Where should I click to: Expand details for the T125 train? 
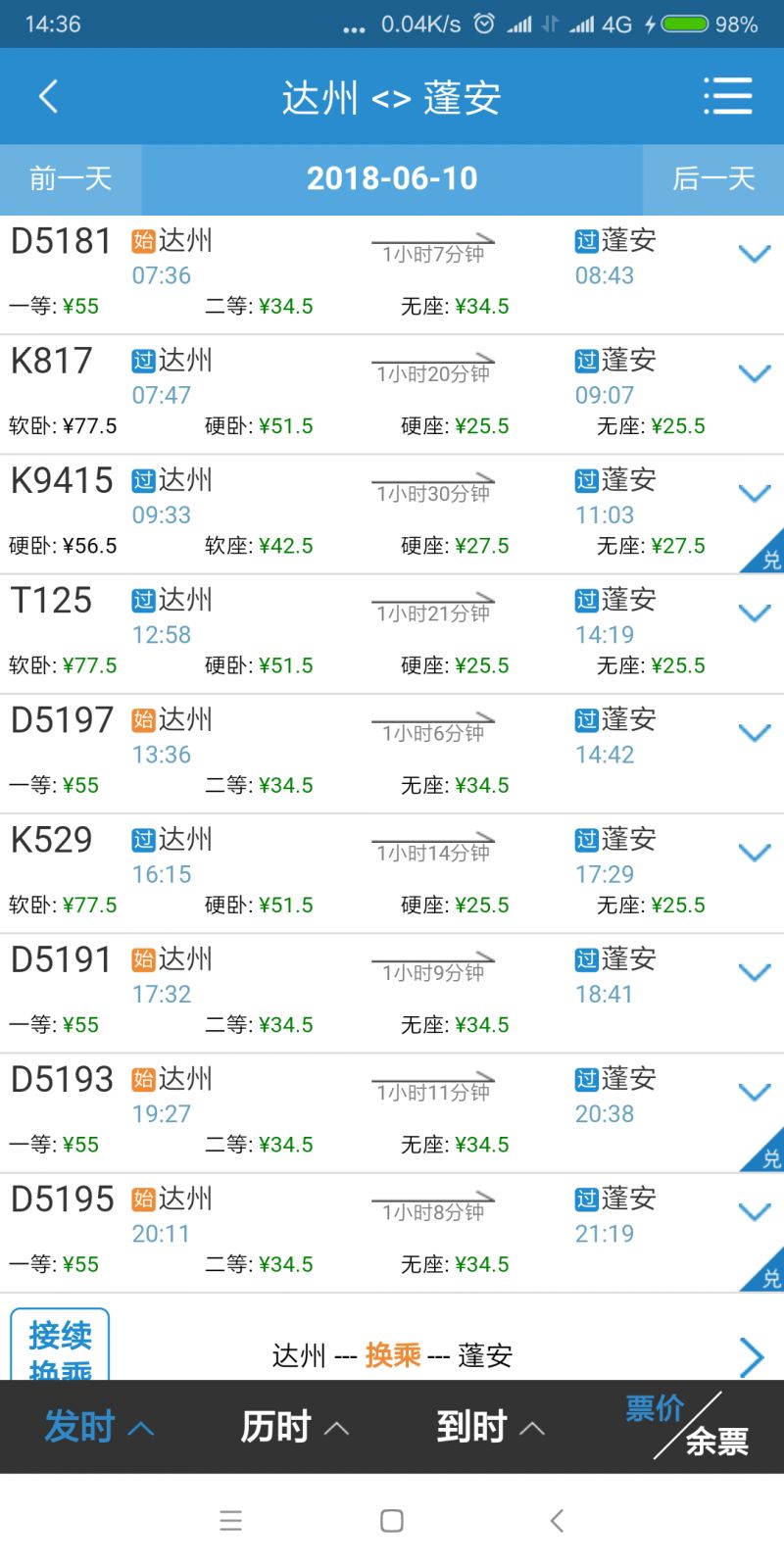(x=755, y=612)
